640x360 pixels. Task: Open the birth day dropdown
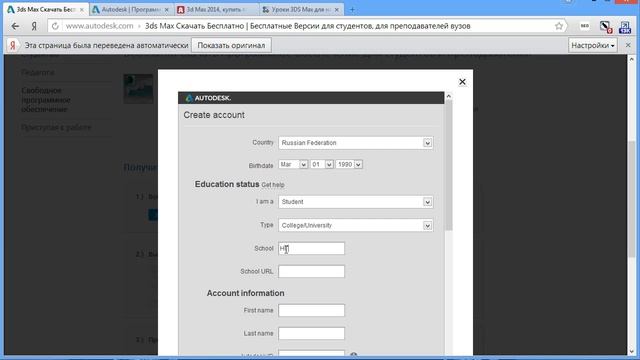(x=322, y=164)
